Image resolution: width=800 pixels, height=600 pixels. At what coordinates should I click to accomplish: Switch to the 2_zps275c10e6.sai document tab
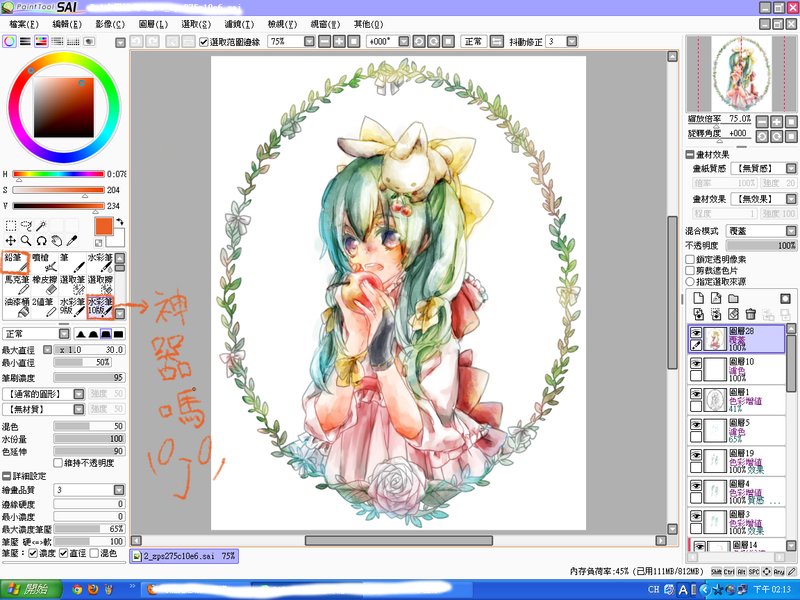point(184,556)
